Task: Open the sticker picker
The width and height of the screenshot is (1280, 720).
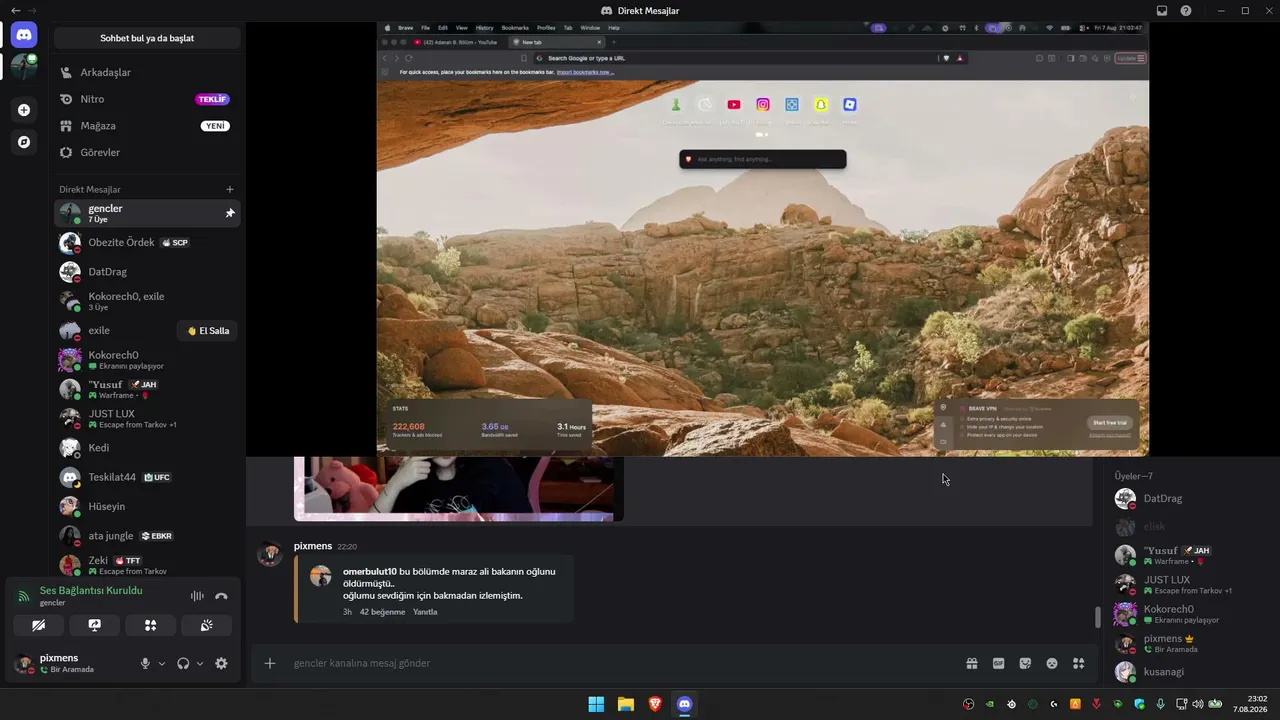Action: tap(1025, 663)
